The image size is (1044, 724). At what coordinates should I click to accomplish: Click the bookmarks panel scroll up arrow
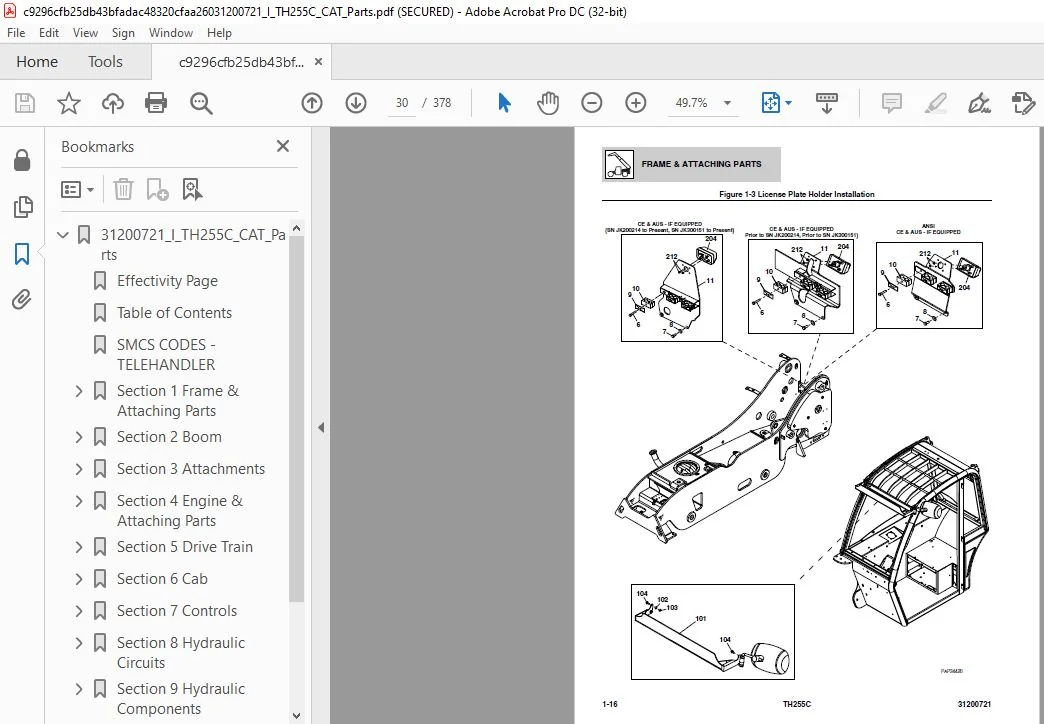(296, 228)
